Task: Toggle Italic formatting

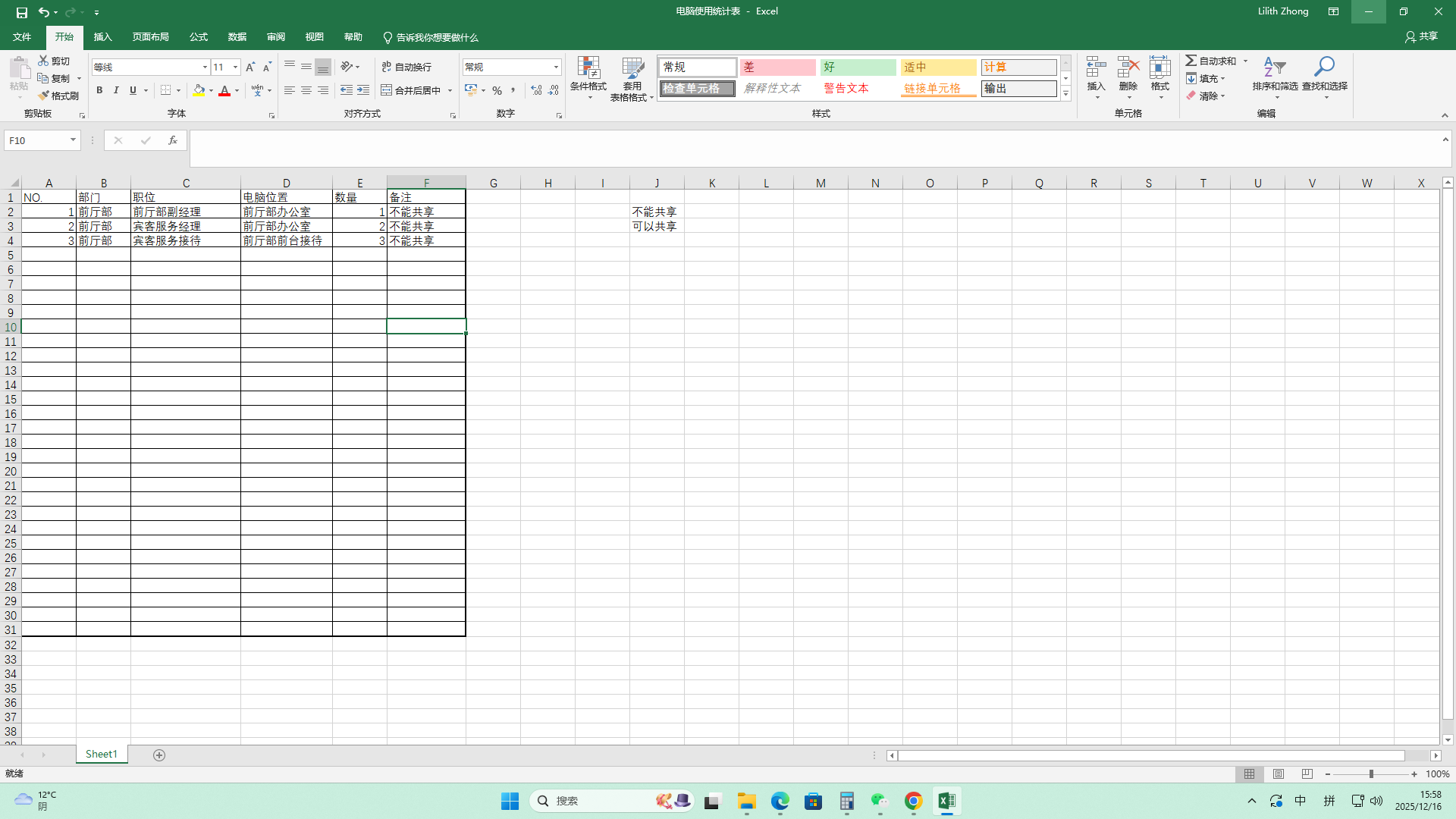Action: pyautogui.click(x=116, y=90)
